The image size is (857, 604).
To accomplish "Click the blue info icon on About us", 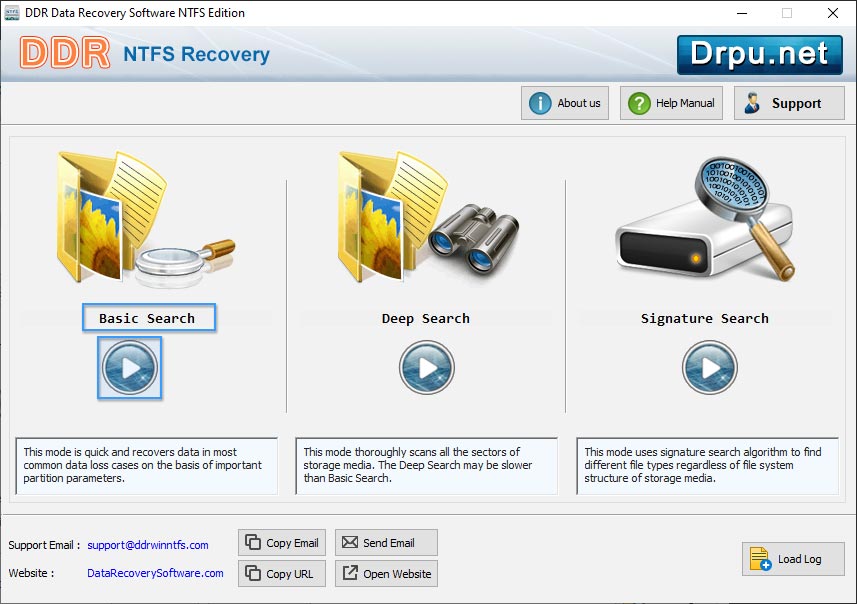I will coord(540,103).
